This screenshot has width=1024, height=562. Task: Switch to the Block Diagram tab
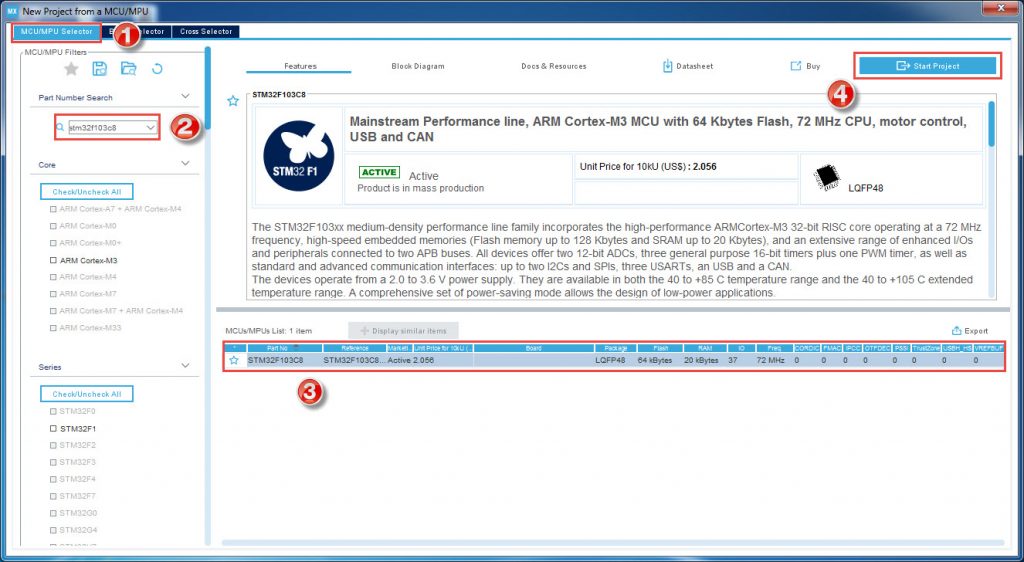click(x=418, y=66)
